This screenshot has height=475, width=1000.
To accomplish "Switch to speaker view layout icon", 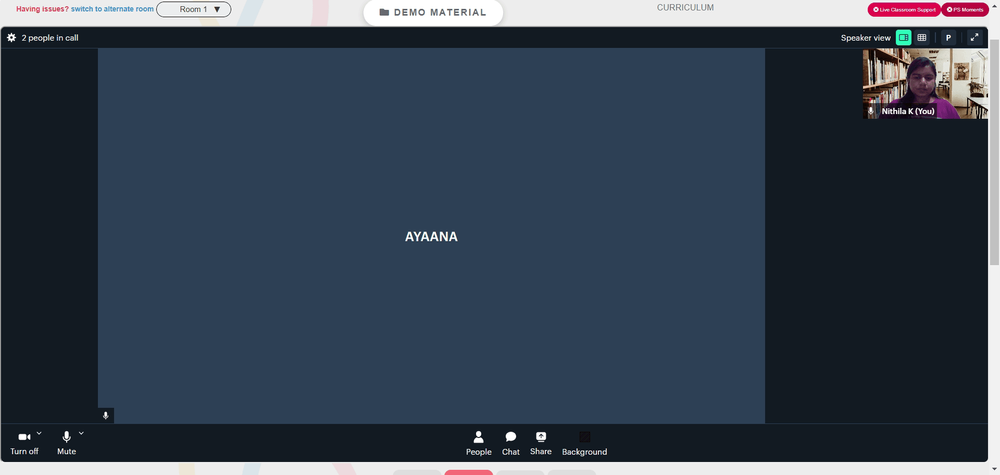I will pos(903,38).
